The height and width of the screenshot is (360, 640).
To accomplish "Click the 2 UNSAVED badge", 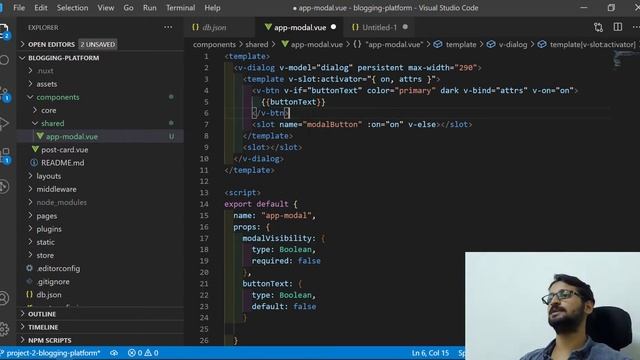I will pyautogui.click(x=98, y=44).
